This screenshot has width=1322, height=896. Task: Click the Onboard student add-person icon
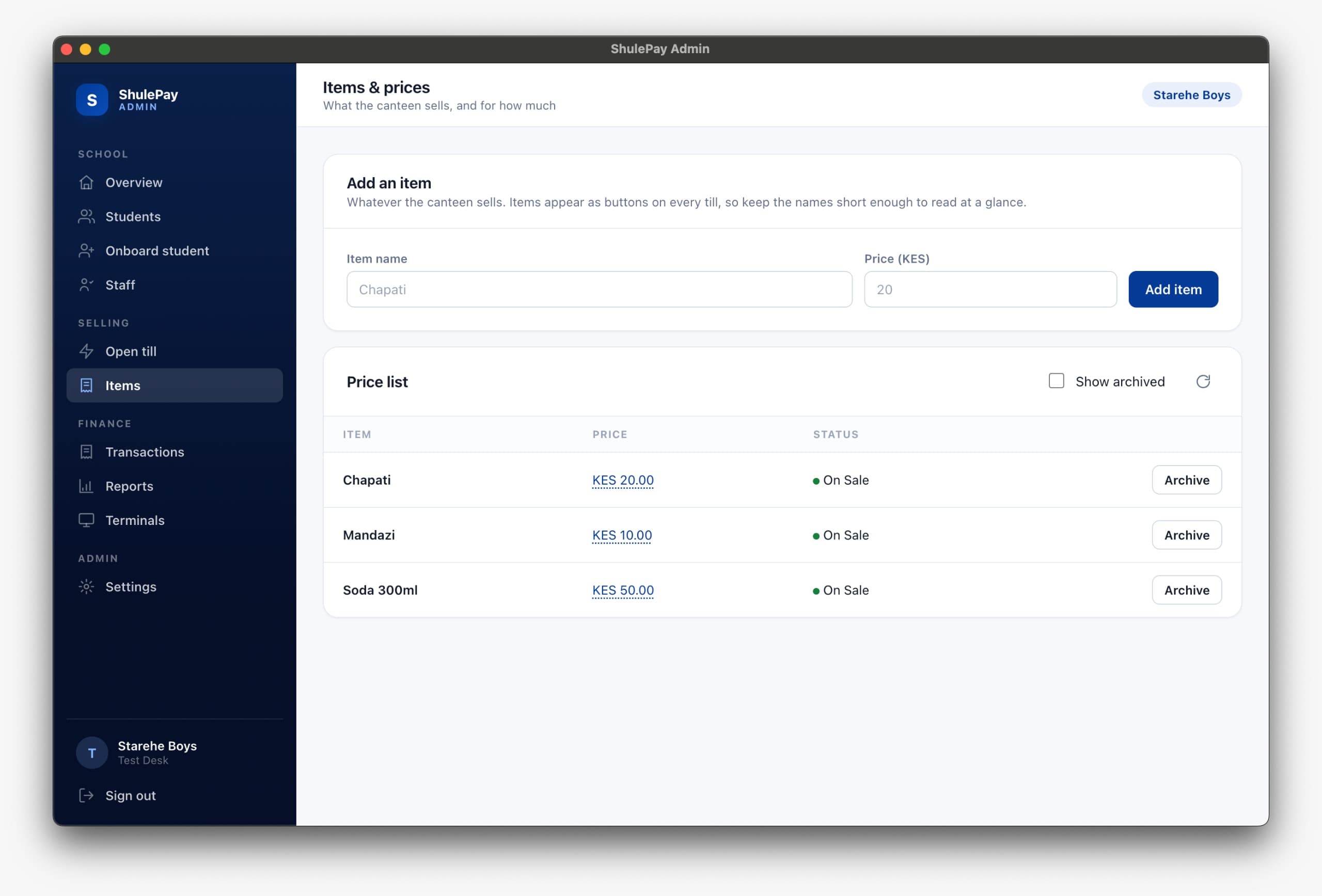(x=86, y=251)
